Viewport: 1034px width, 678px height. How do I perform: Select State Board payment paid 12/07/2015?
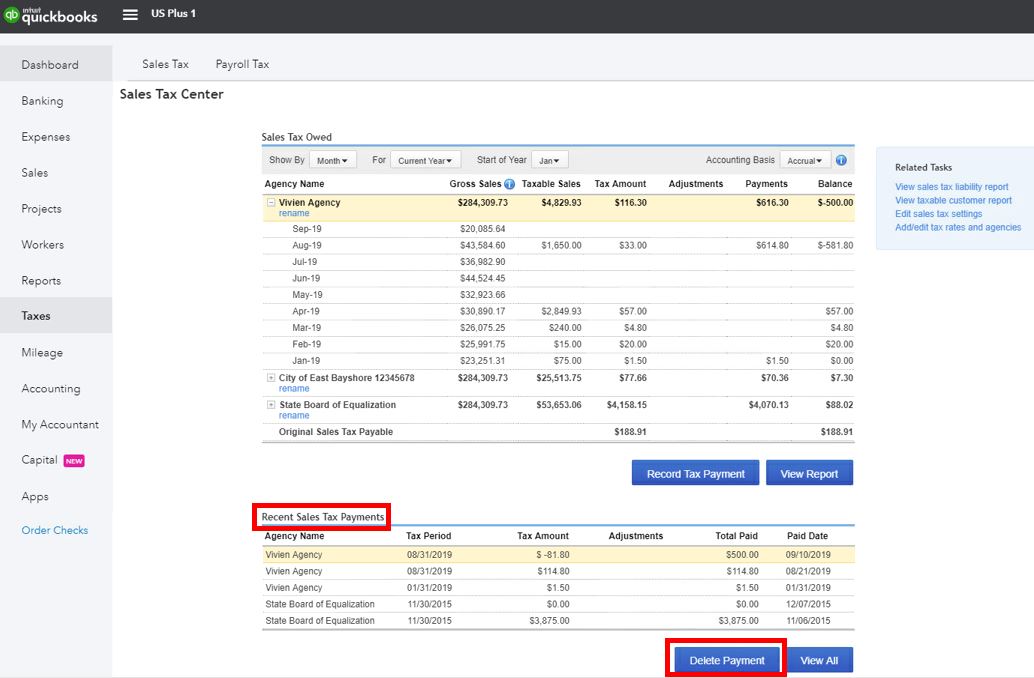pos(558,604)
